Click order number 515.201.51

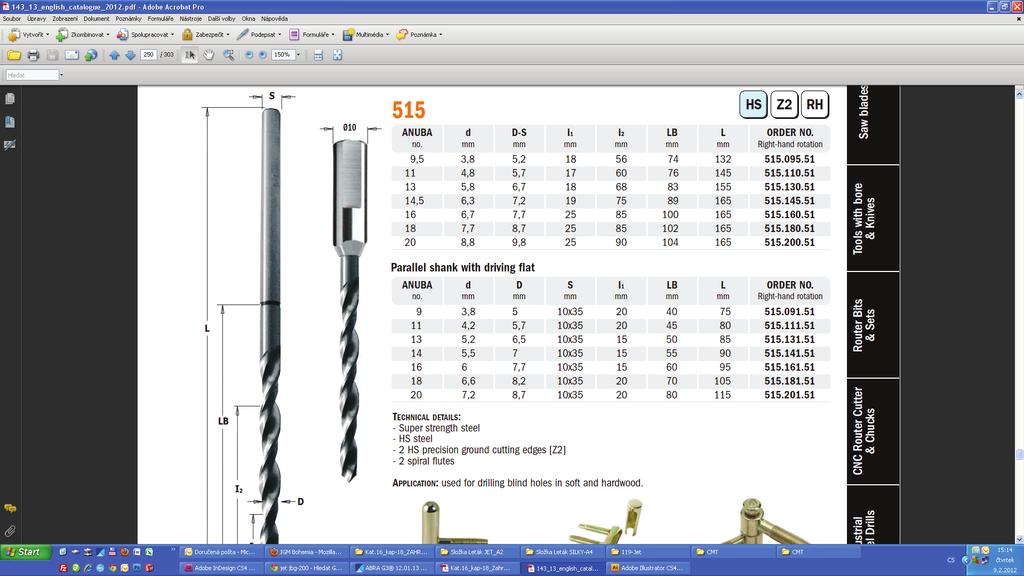[x=790, y=395]
